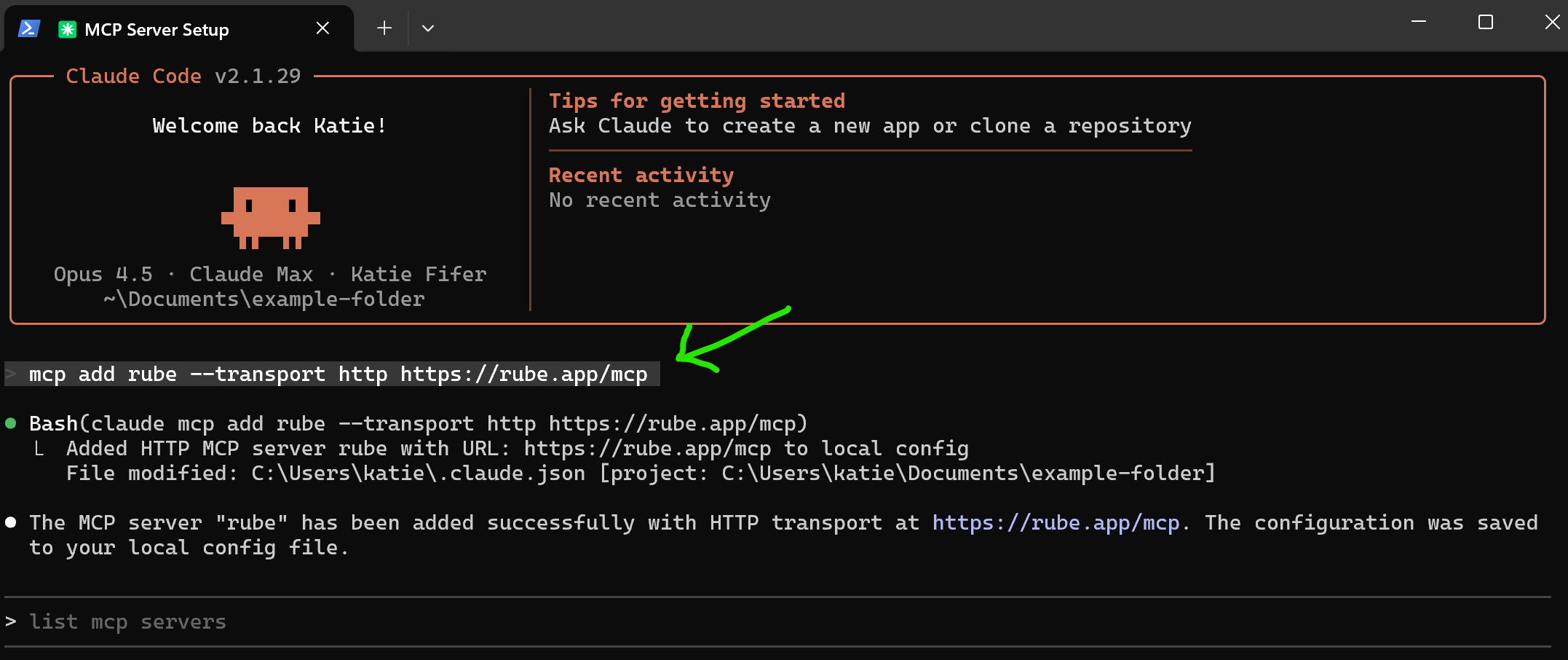
Task: Minimize the terminal window
Action: point(1418,22)
